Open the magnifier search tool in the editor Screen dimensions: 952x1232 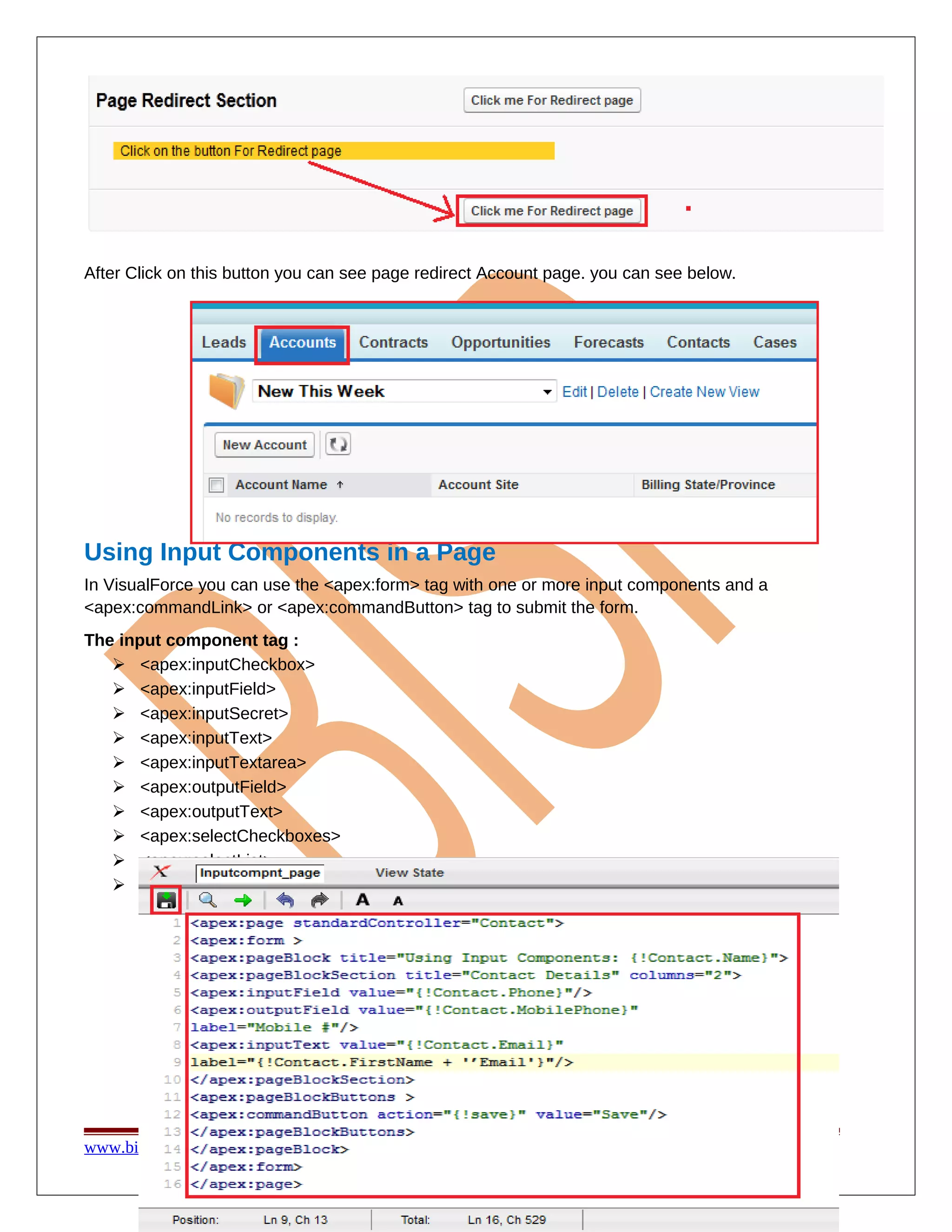click(207, 900)
